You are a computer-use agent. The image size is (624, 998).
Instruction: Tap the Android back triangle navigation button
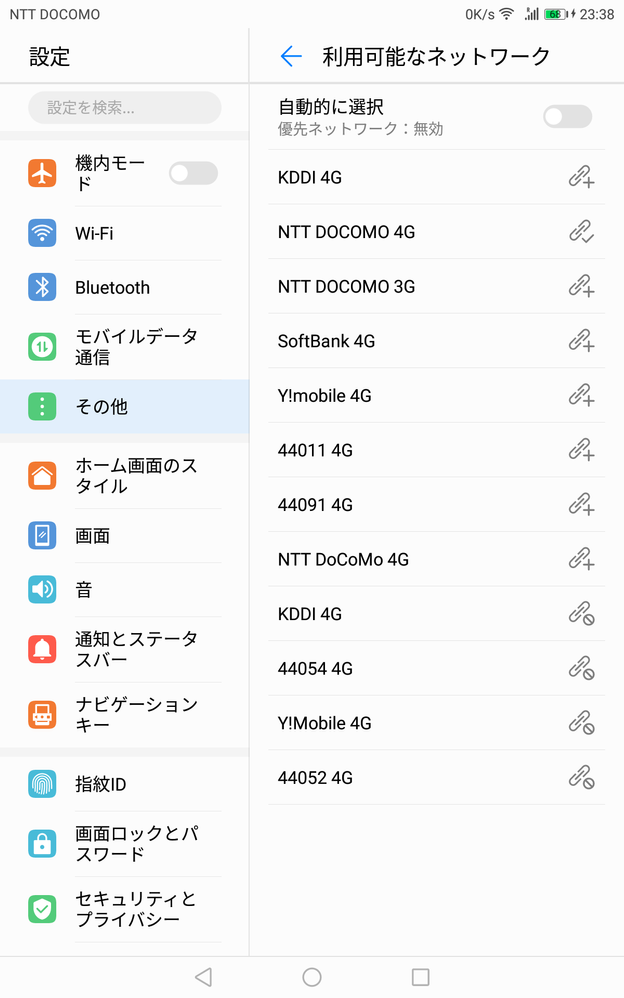tap(204, 977)
